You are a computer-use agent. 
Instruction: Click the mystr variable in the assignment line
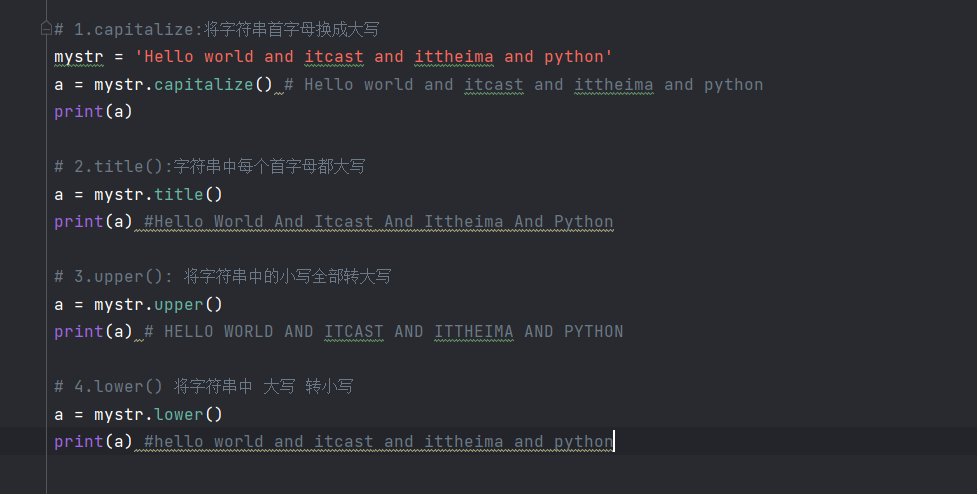point(79,57)
